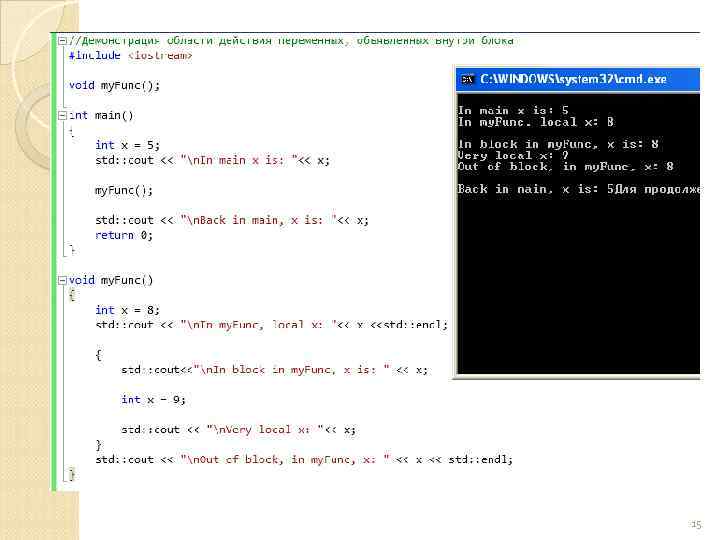Click console output 'Out of block, in myFunc'
The image size is (720, 540).
pos(566,167)
